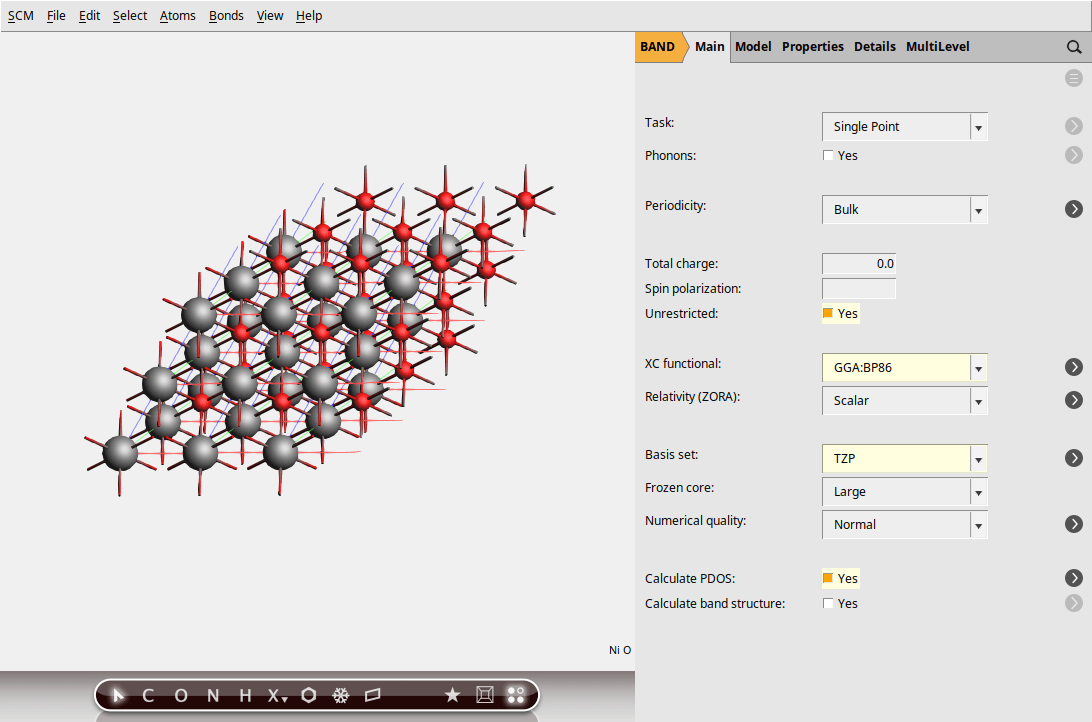Click the pre-optimizer snowflake icon

(x=340, y=694)
